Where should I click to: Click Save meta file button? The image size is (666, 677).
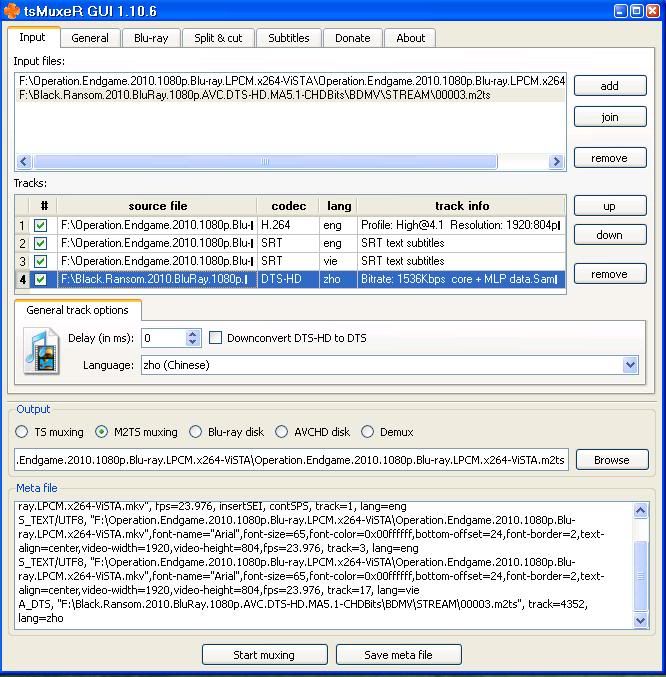pos(398,655)
